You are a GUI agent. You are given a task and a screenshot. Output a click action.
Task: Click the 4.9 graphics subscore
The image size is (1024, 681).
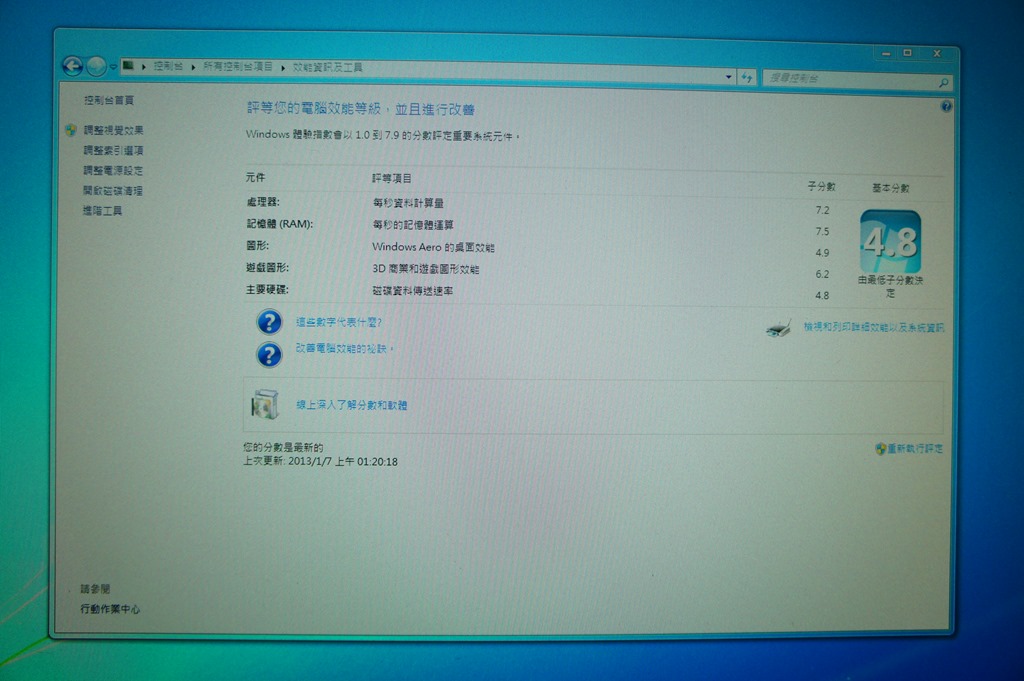822,253
